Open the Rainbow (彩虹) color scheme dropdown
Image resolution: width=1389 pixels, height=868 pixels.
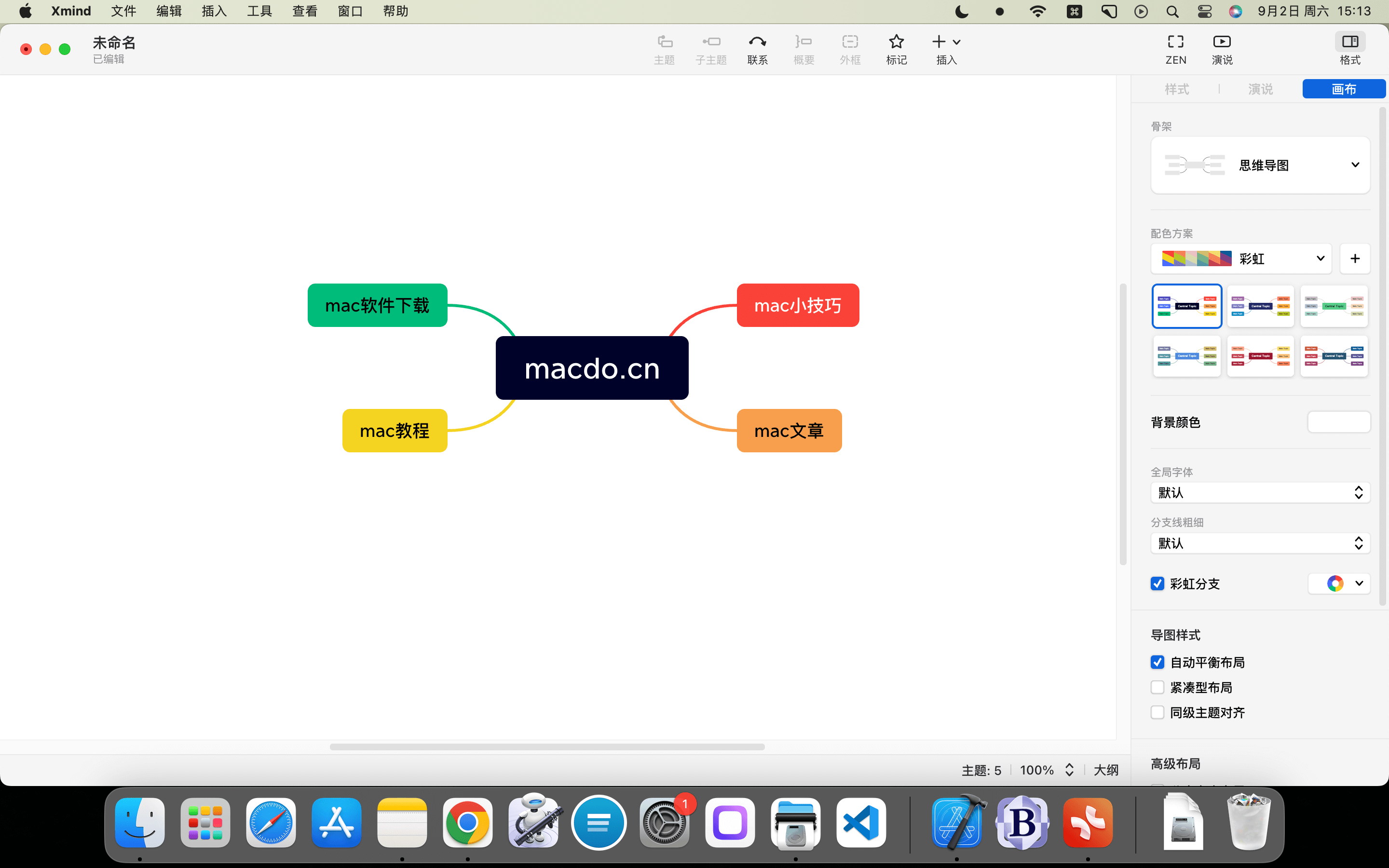[1241, 258]
